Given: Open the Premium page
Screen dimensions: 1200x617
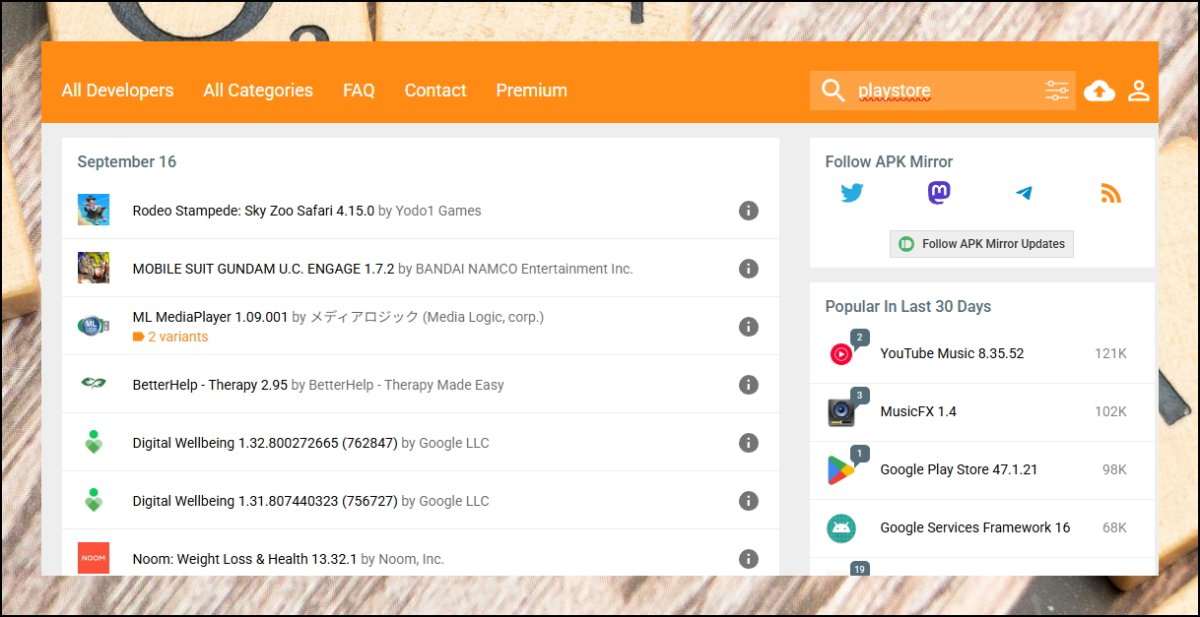Looking at the screenshot, I should (531, 90).
